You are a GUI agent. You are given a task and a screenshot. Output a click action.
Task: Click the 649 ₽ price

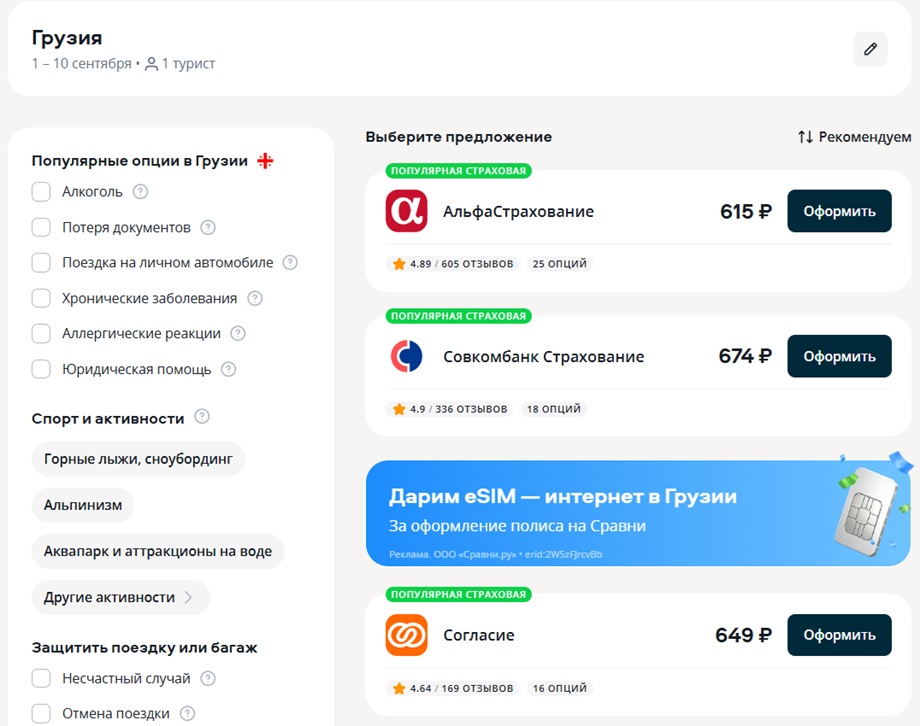(x=743, y=635)
